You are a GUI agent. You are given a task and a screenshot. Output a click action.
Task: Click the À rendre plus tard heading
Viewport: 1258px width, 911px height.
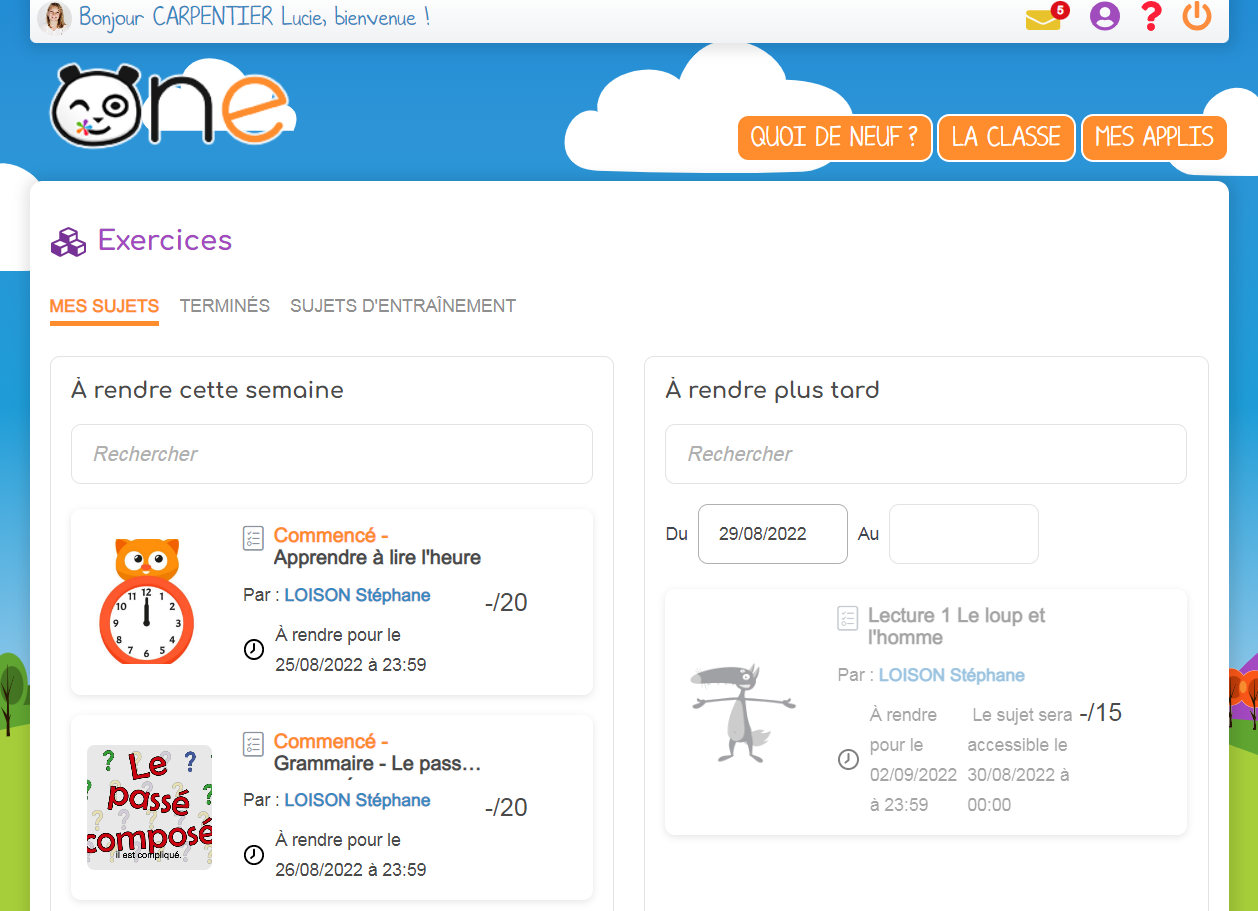(x=772, y=390)
